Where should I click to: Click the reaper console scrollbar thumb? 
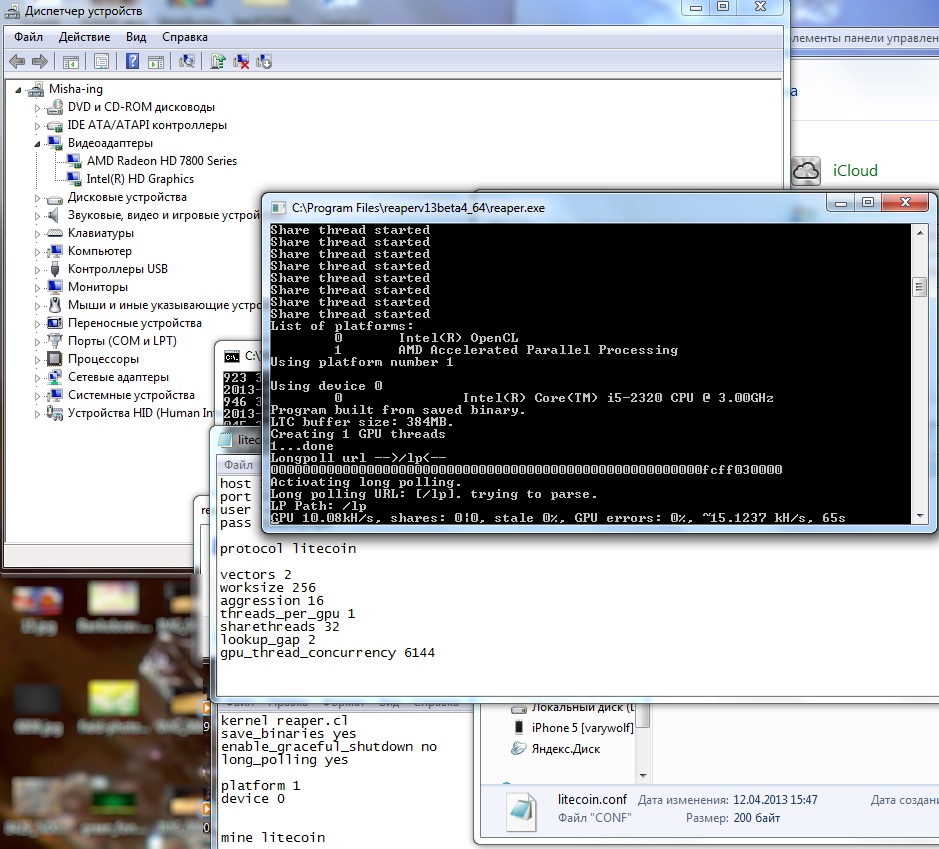(x=920, y=287)
